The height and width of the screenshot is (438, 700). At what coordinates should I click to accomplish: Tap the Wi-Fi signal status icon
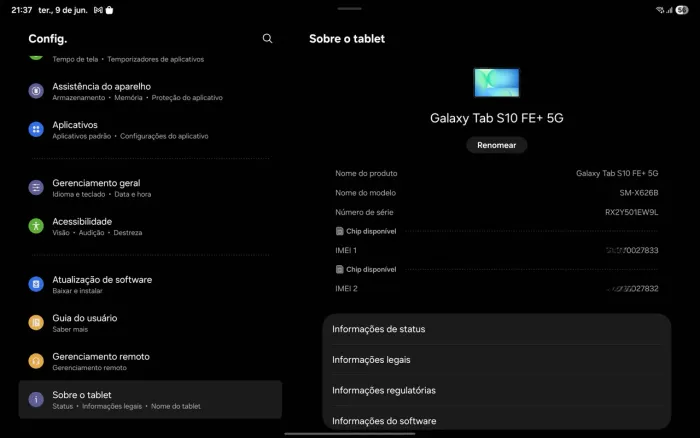point(660,10)
